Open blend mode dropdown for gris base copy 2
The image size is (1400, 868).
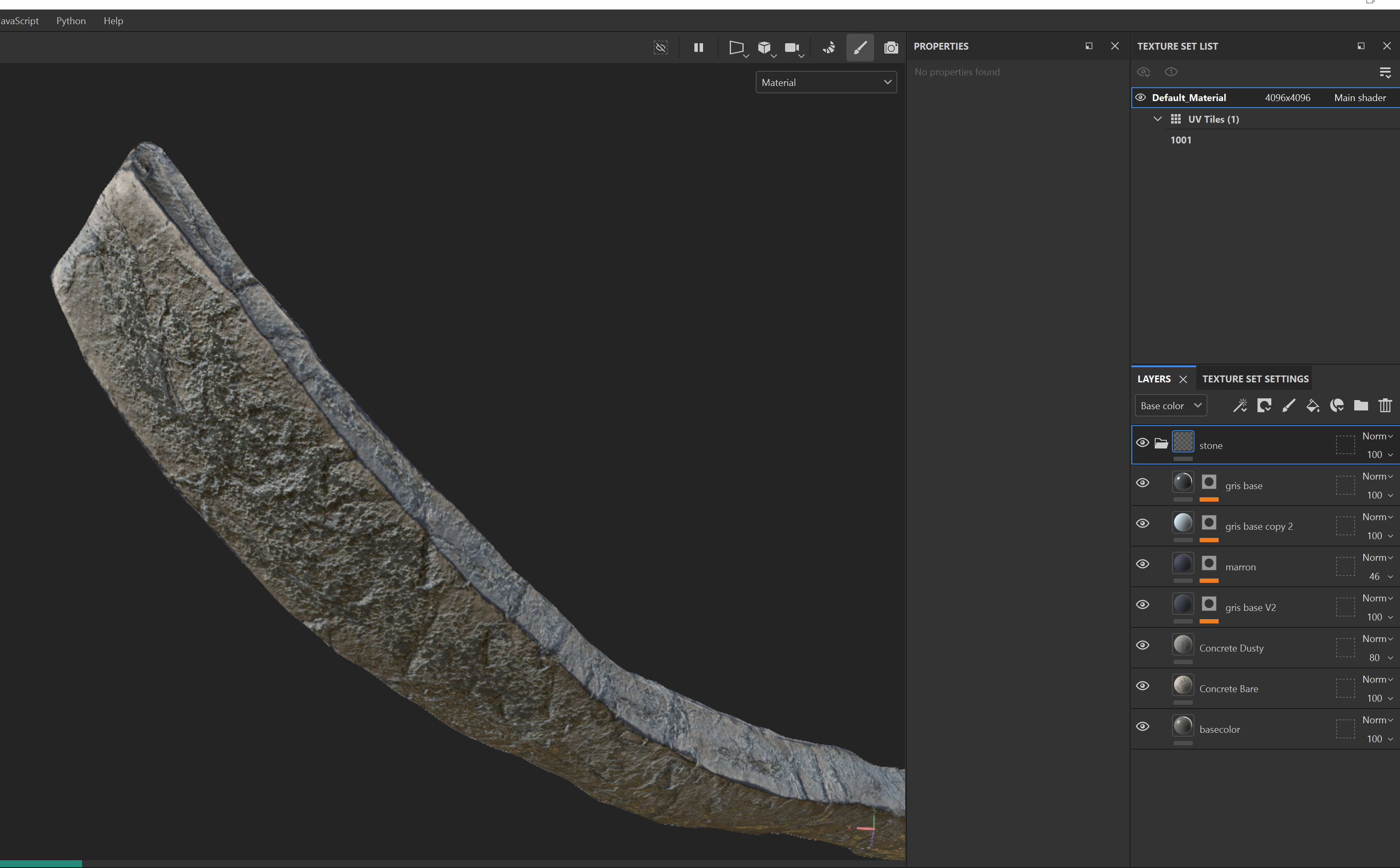[1378, 517]
